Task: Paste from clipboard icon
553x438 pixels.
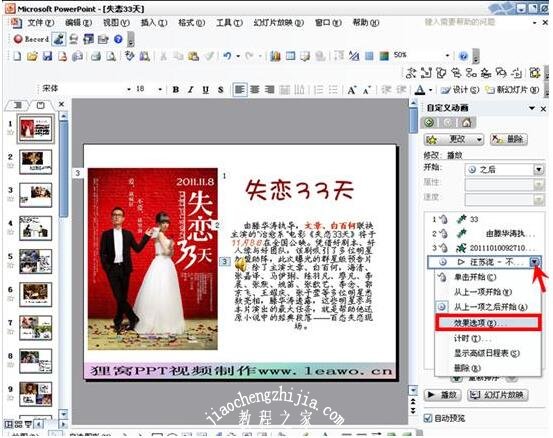Action: click(x=193, y=56)
